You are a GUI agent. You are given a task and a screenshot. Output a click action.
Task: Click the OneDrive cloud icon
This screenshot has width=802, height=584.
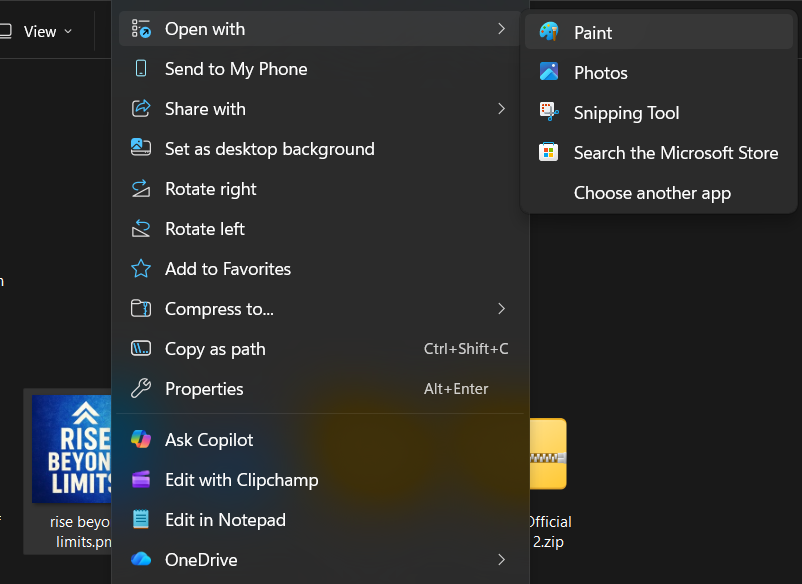tap(143, 559)
